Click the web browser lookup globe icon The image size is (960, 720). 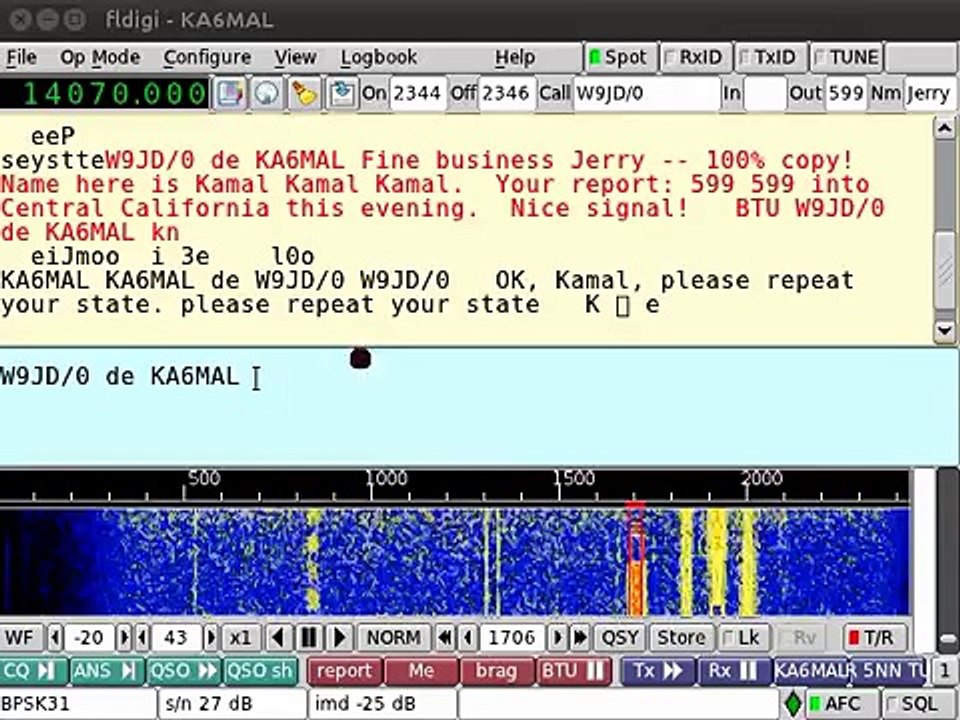point(266,94)
